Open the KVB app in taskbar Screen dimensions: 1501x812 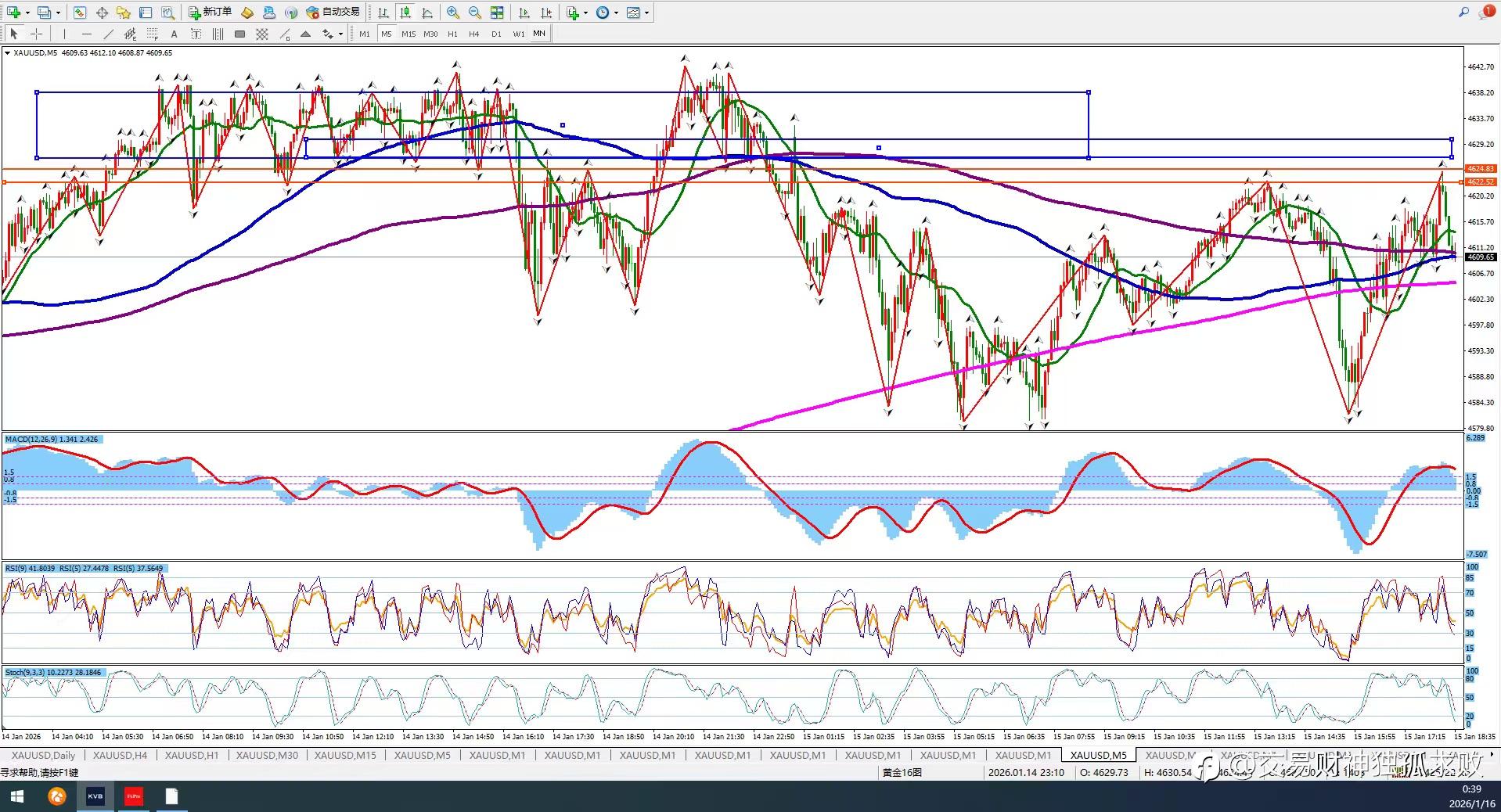pyautogui.click(x=95, y=796)
